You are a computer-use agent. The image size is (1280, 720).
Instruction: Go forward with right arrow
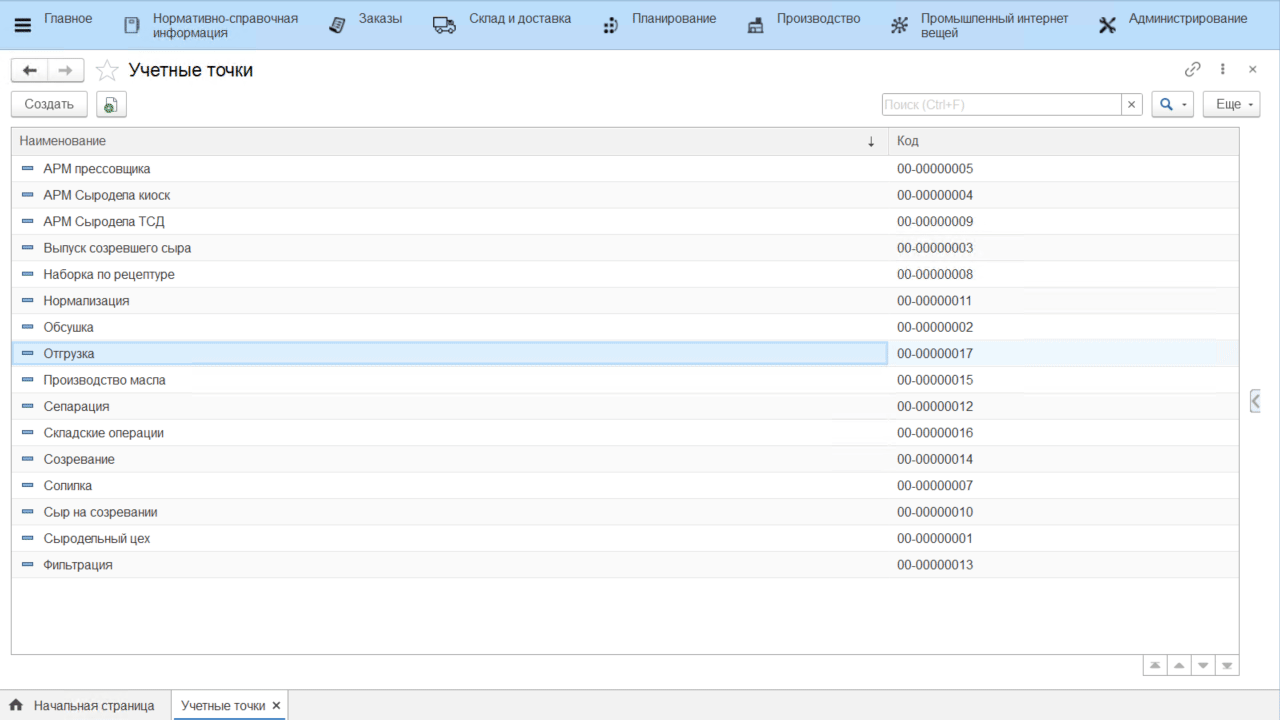pos(65,70)
